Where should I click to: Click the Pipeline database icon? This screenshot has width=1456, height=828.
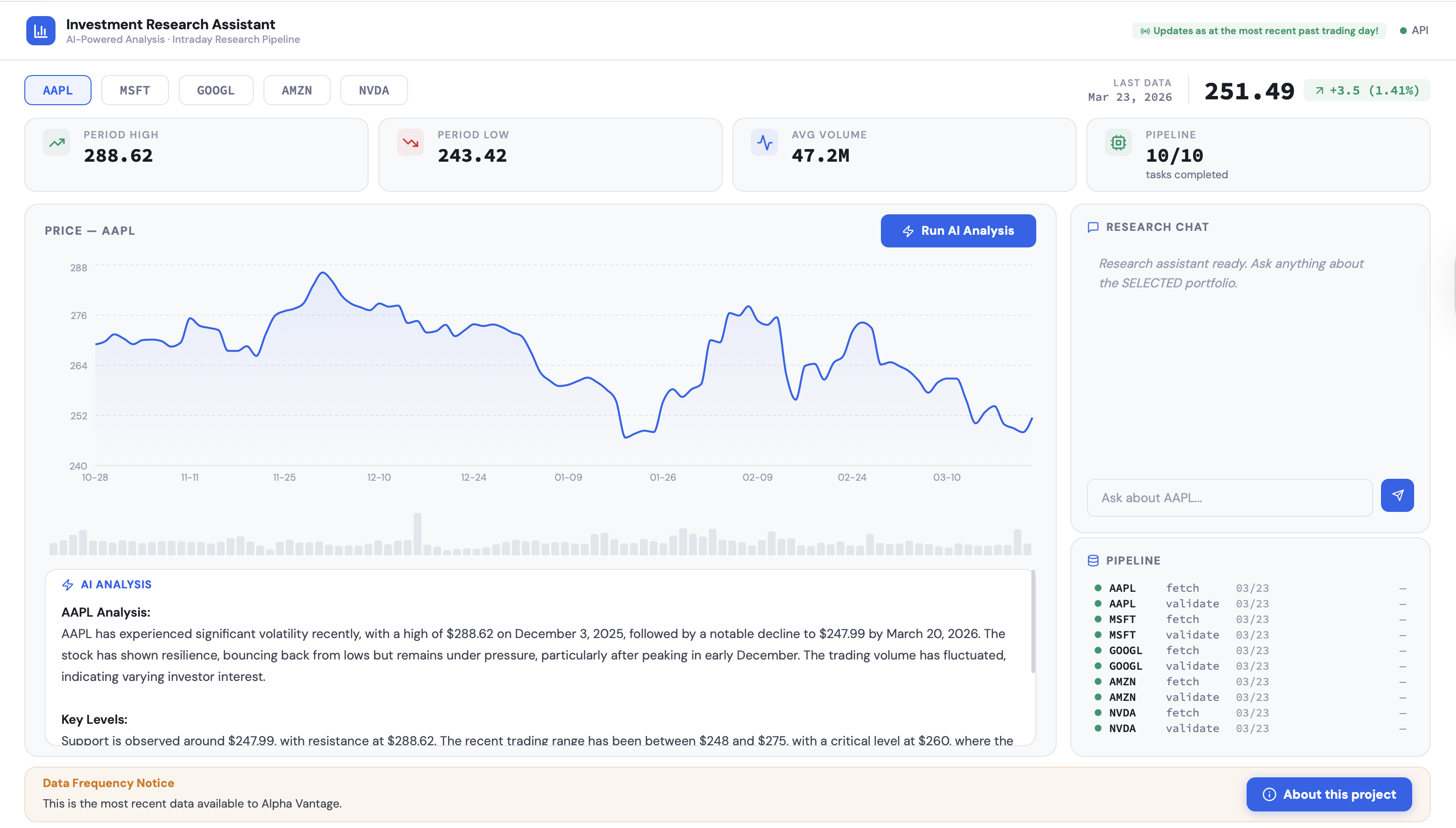click(1093, 561)
